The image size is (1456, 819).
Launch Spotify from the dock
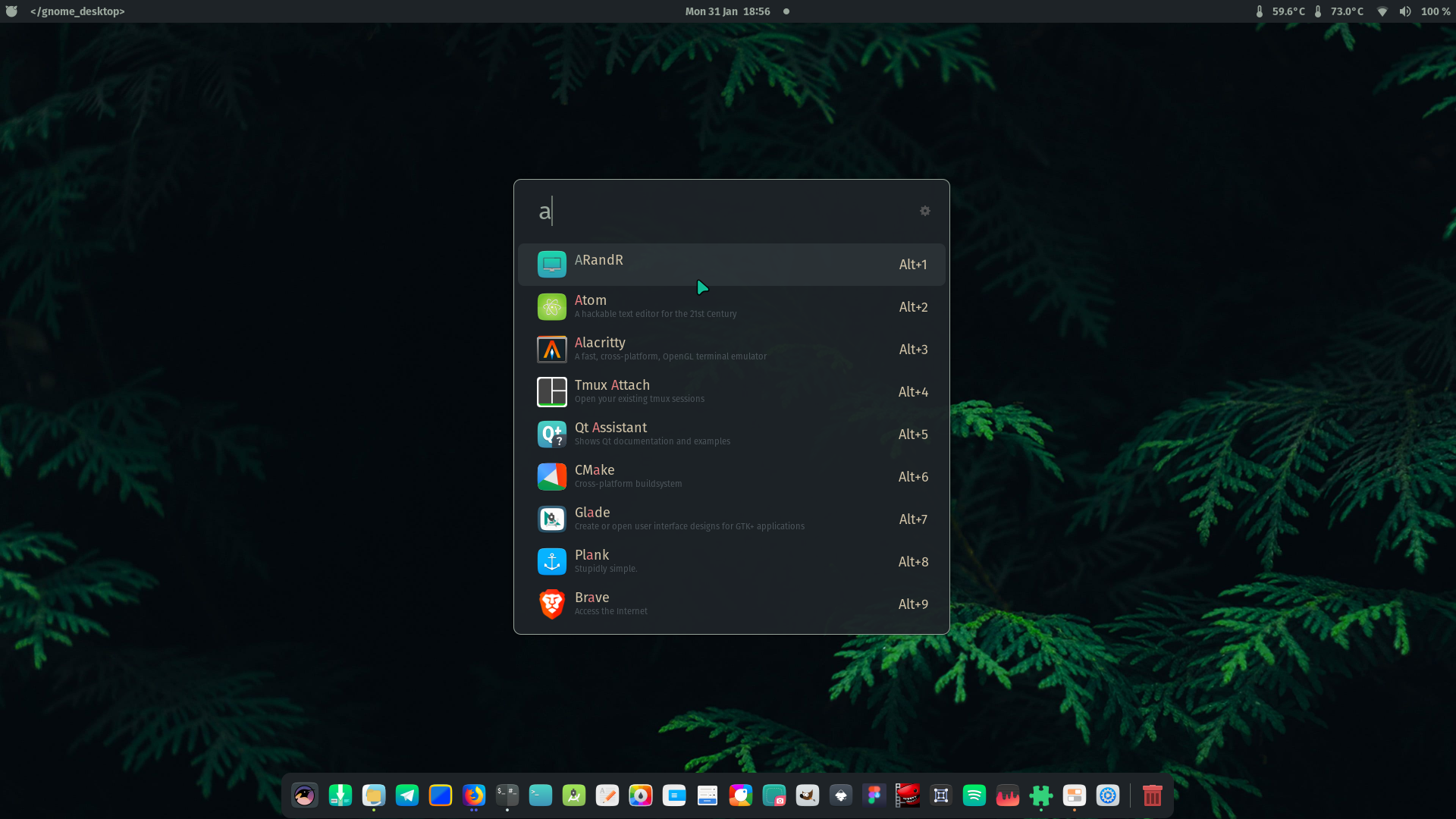coord(974,795)
